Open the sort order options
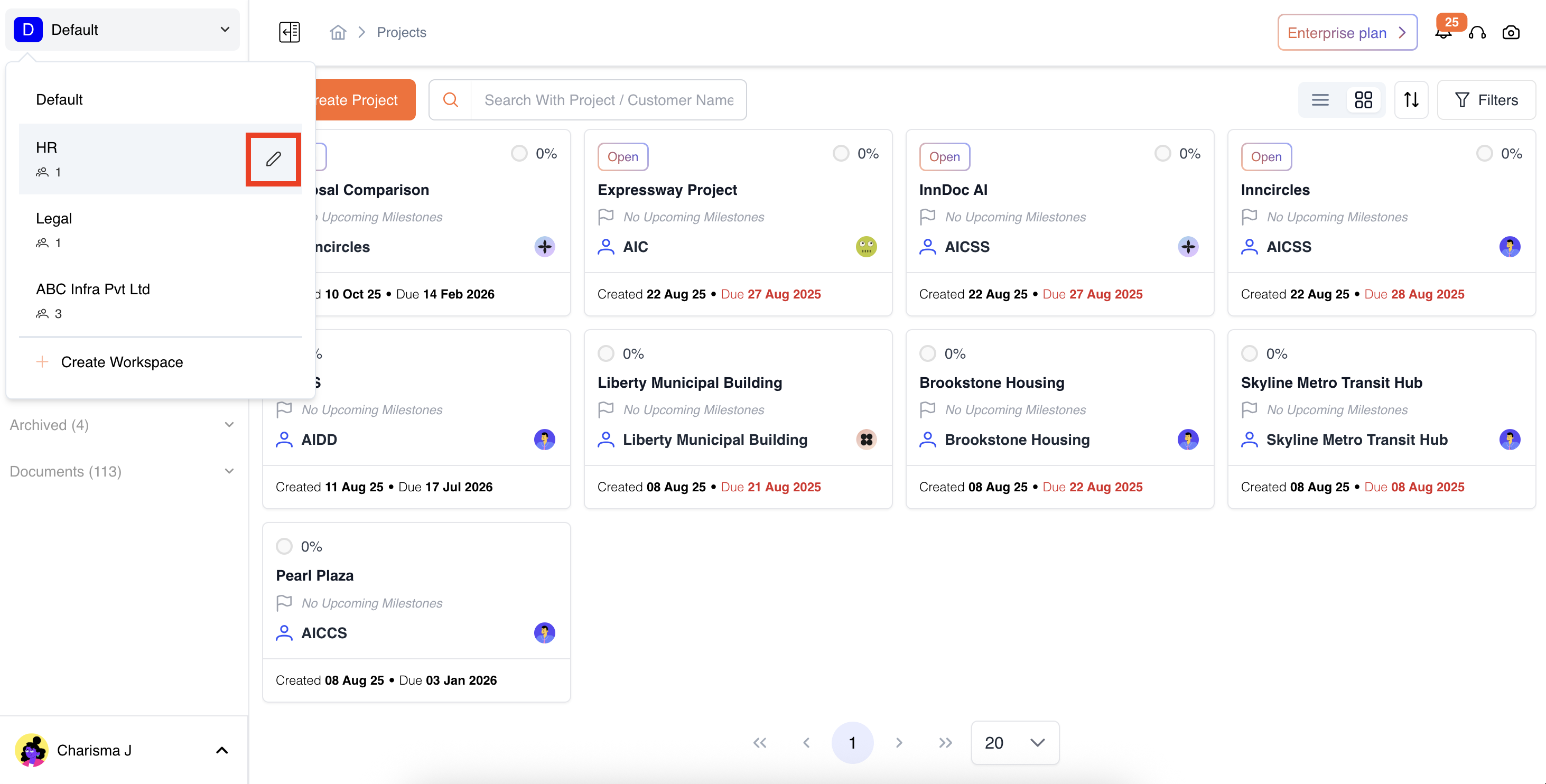This screenshot has width=1546, height=784. 1411,100
